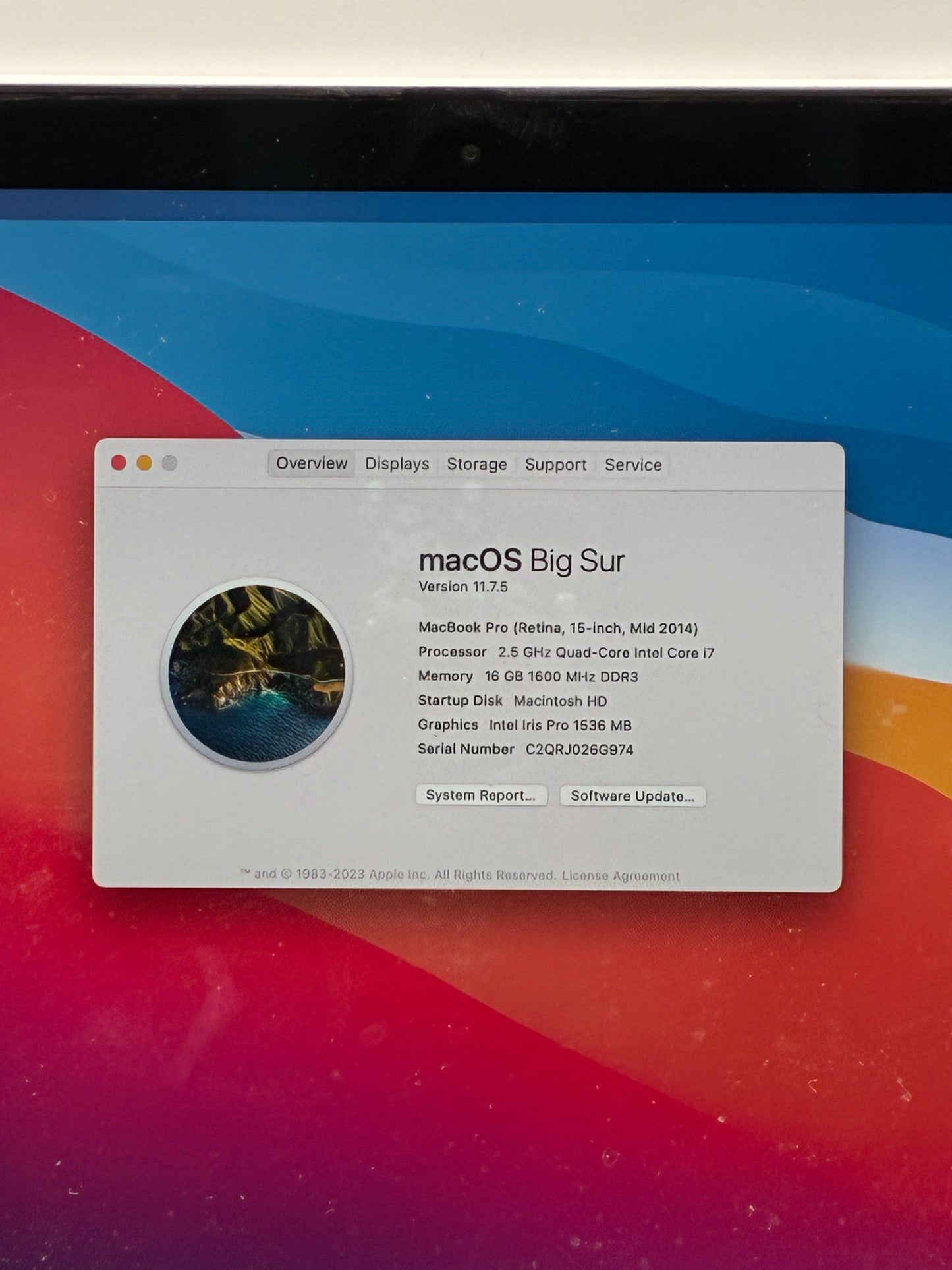Click 2.5 GHz Quad-Core Intel Core i7 value
The height and width of the screenshot is (1270, 952).
[606, 652]
